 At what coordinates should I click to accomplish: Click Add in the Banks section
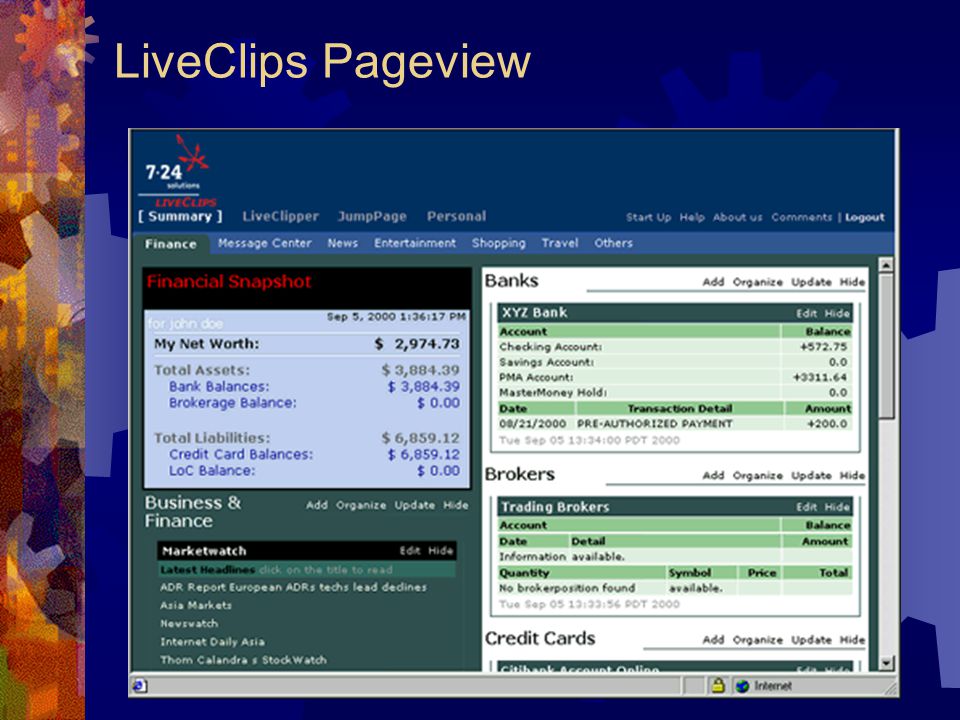tap(713, 282)
